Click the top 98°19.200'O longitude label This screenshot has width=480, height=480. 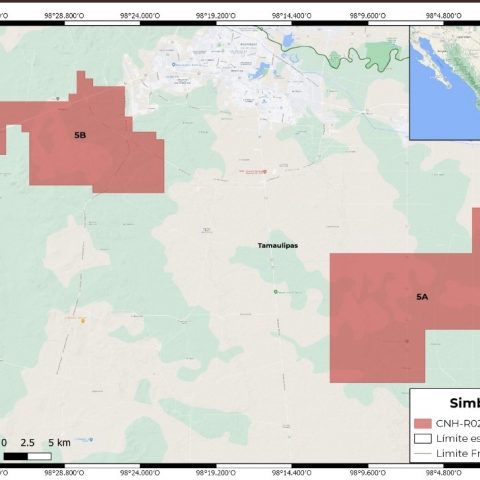[216, 16]
